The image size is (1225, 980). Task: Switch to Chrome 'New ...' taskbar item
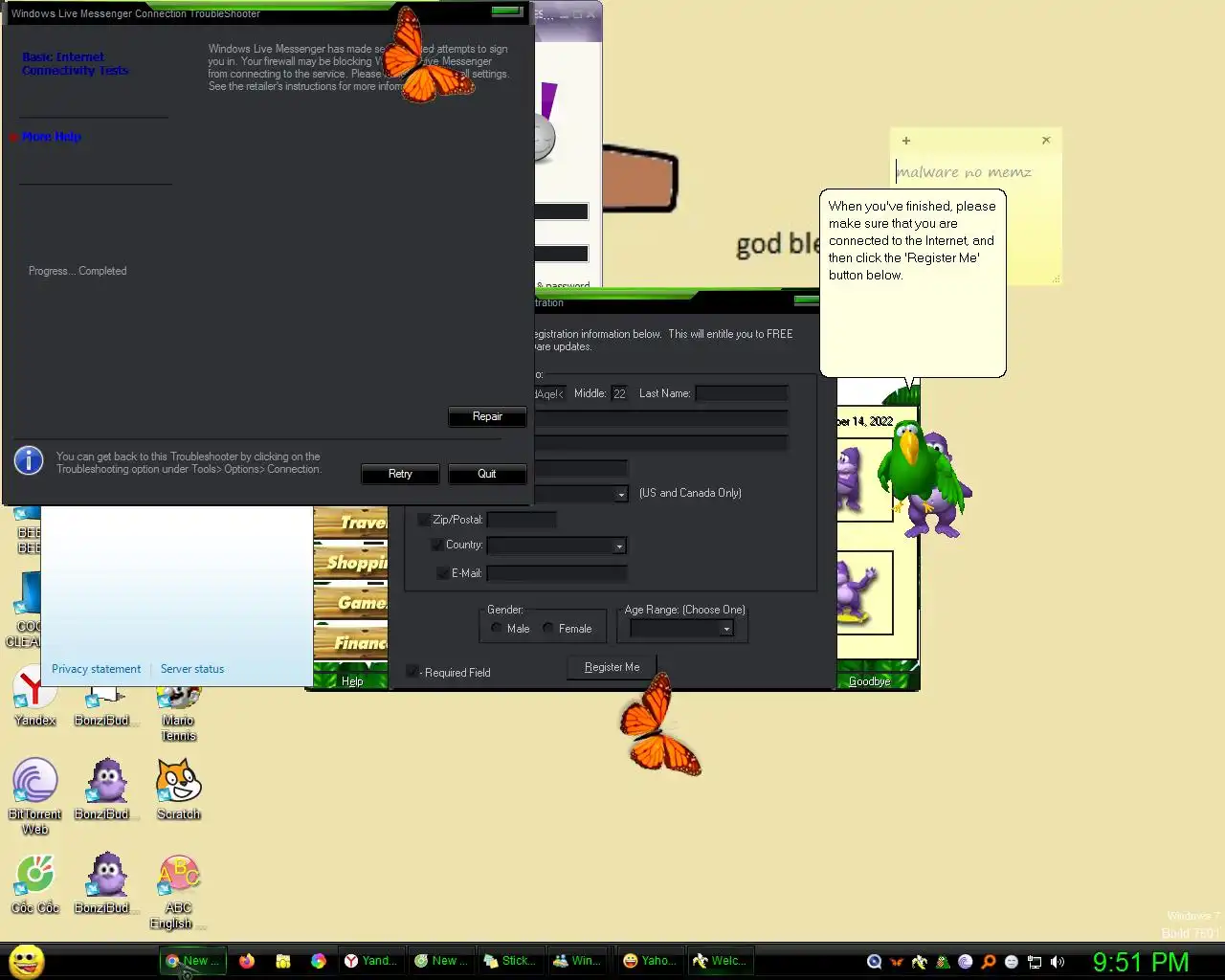pyautogui.click(x=192, y=961)
